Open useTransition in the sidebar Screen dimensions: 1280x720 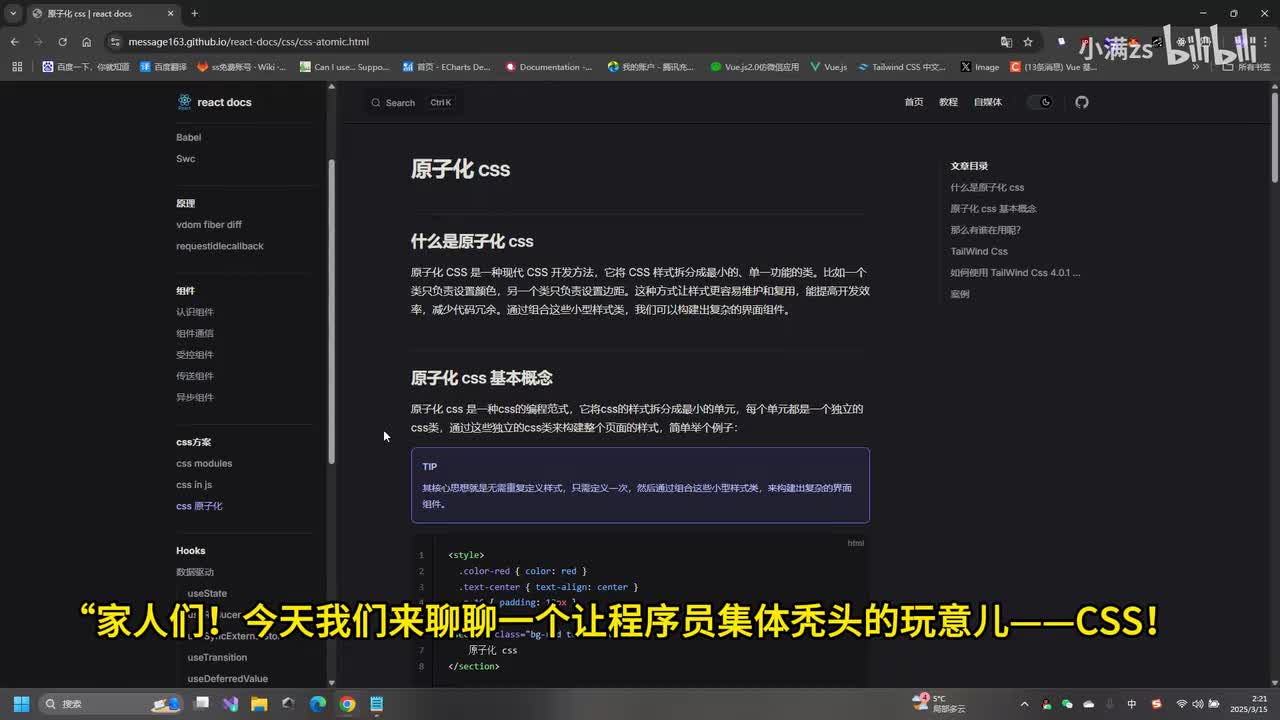point(217,657)
